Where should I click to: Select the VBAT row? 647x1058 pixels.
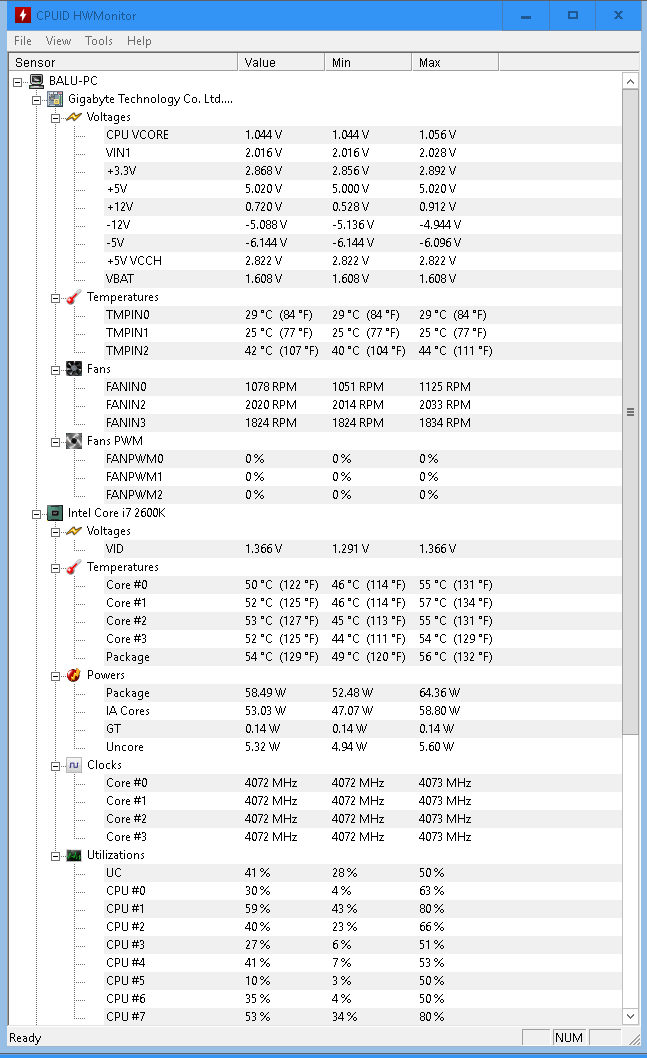point(362,279)
